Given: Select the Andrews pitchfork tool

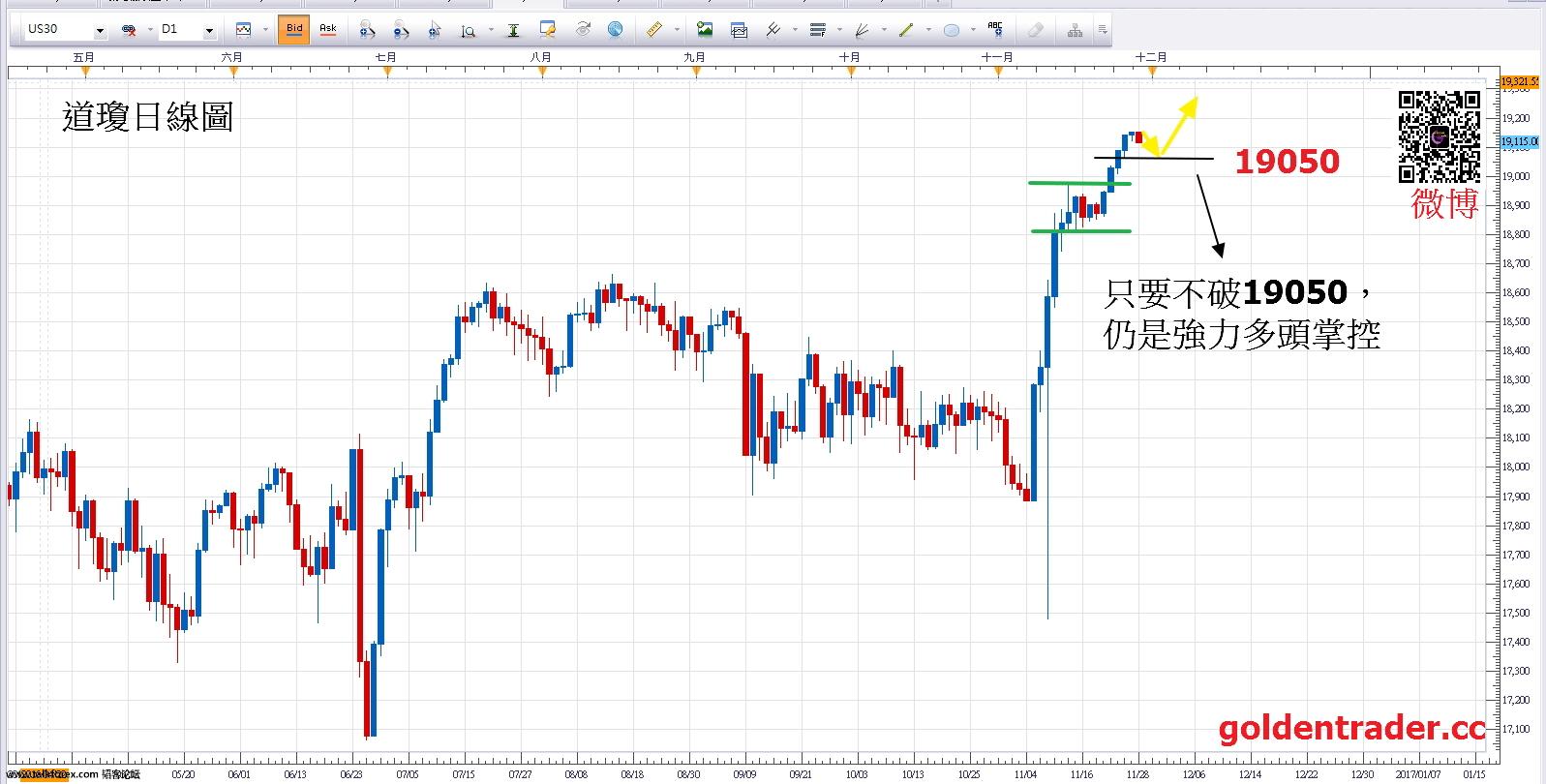Looking at the screenshot, I should (773, 30).
